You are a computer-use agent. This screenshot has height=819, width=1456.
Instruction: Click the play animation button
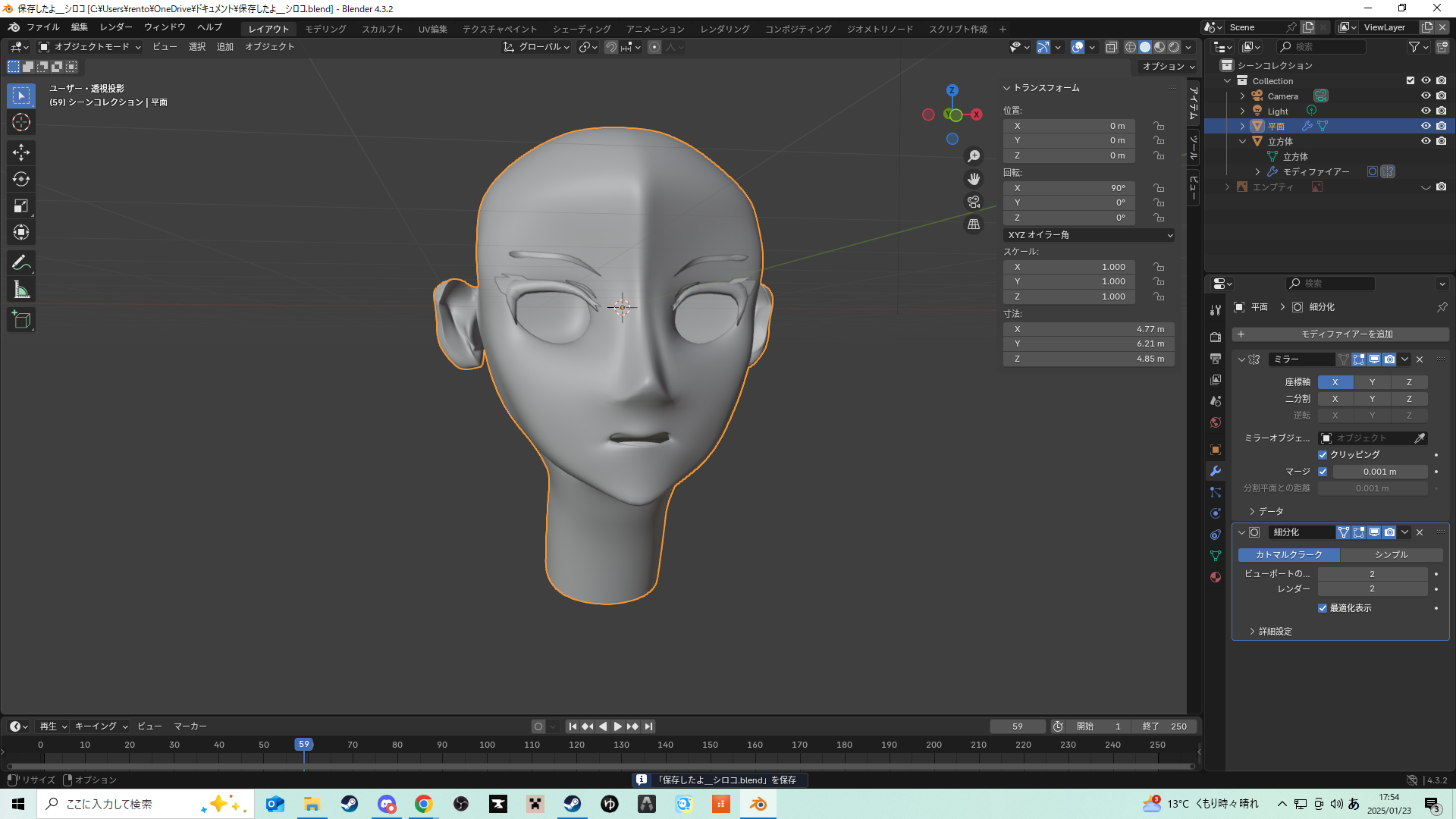click(x=618, y=726)
